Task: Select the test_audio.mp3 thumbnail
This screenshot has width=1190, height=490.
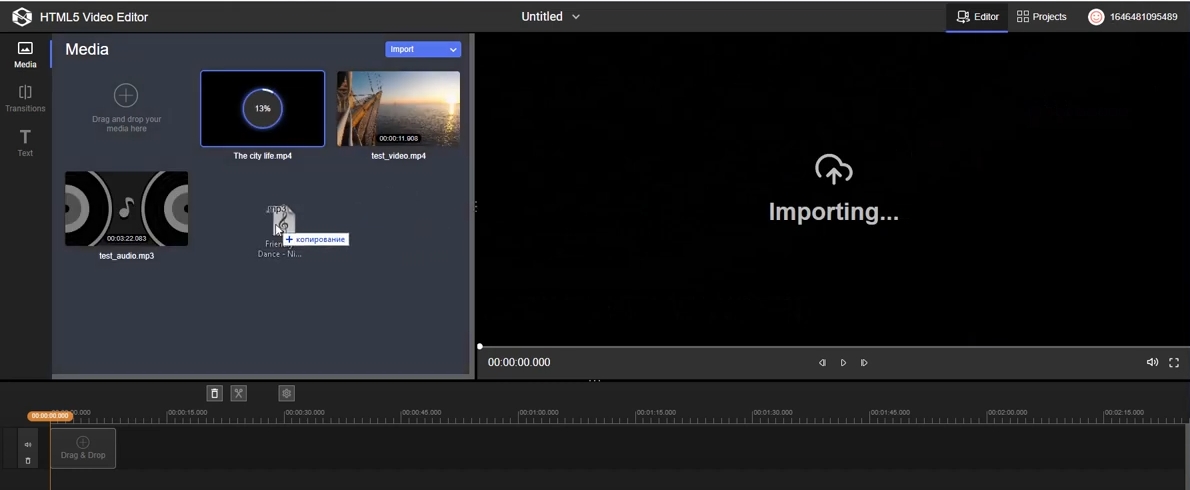Action: [x=126, y=209]
